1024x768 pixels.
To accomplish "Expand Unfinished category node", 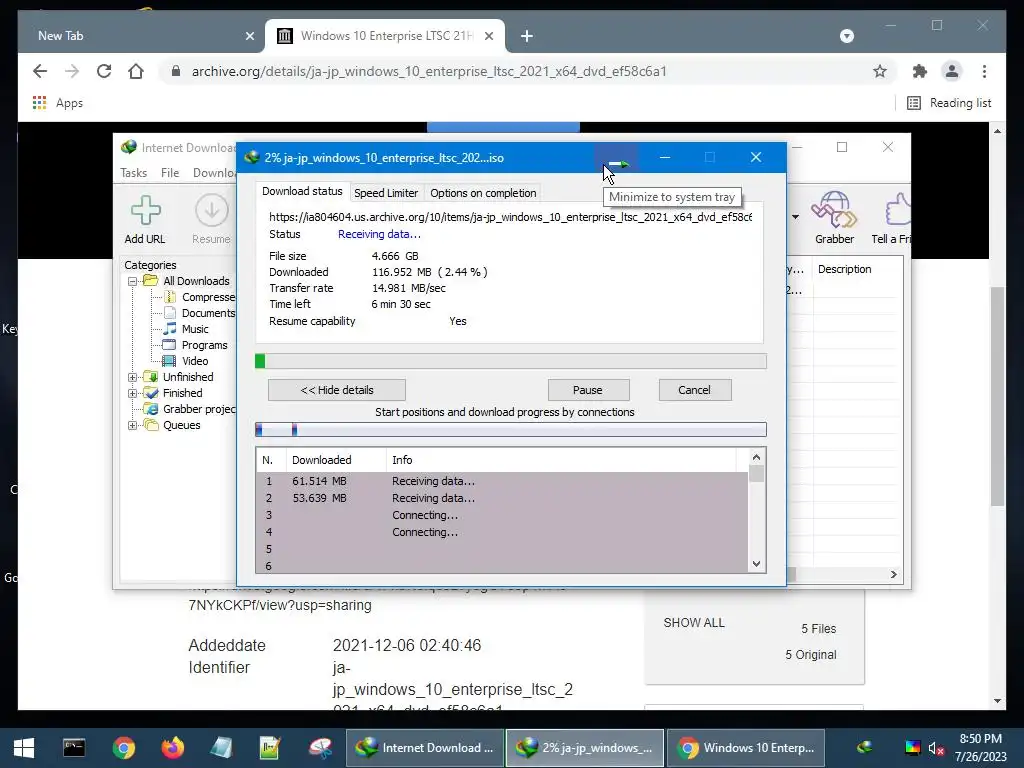I will pyautogui.click(x=133, y=377).
